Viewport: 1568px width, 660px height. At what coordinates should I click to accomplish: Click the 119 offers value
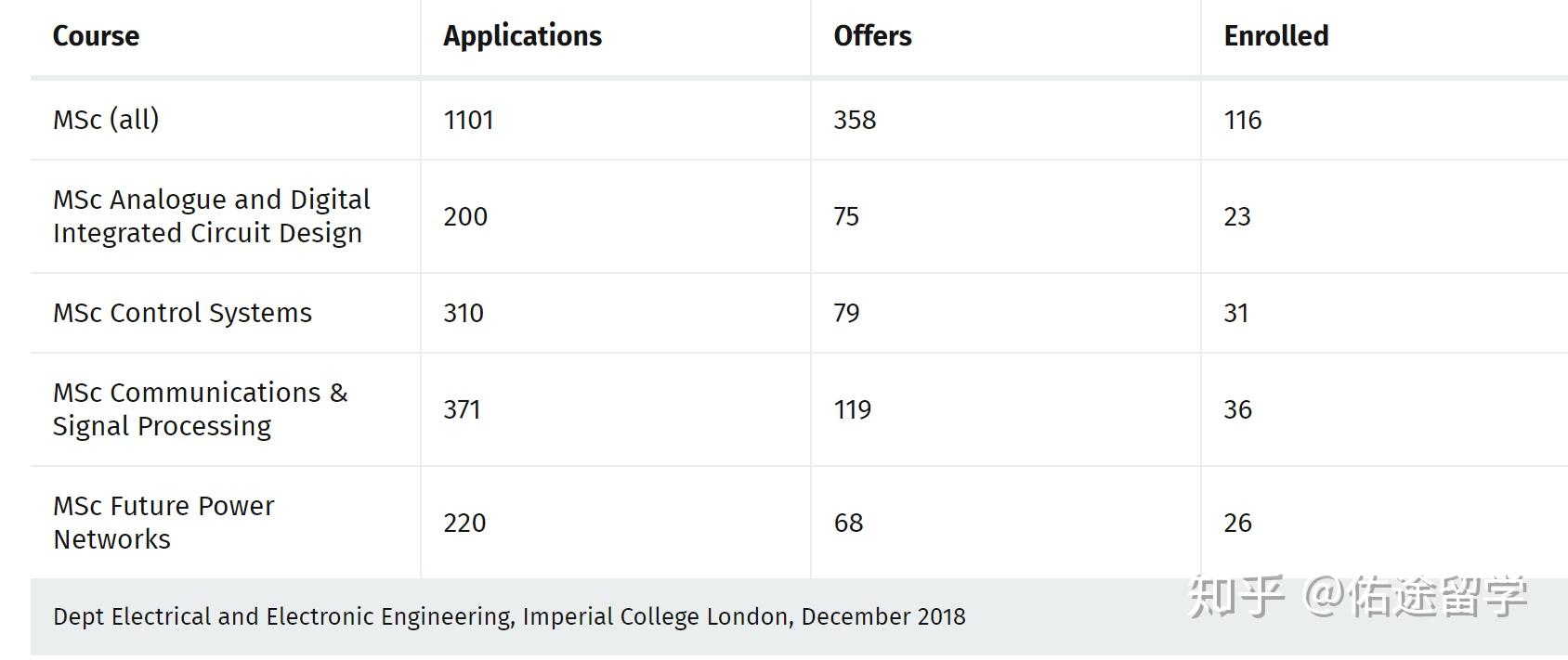[852, 409]
